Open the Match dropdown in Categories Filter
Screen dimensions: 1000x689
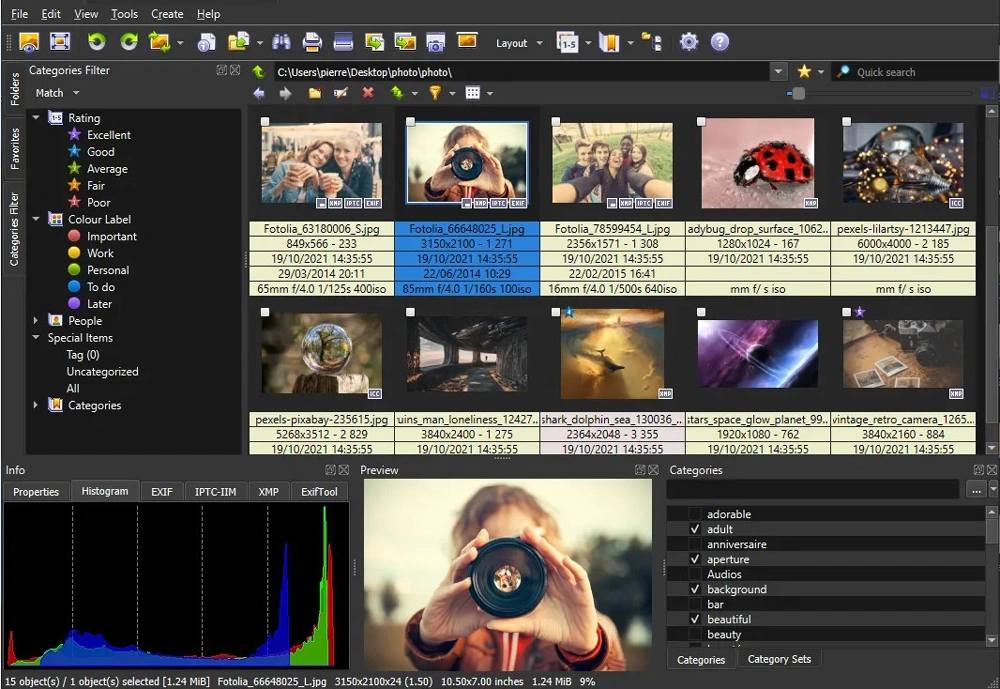point(57,93)
